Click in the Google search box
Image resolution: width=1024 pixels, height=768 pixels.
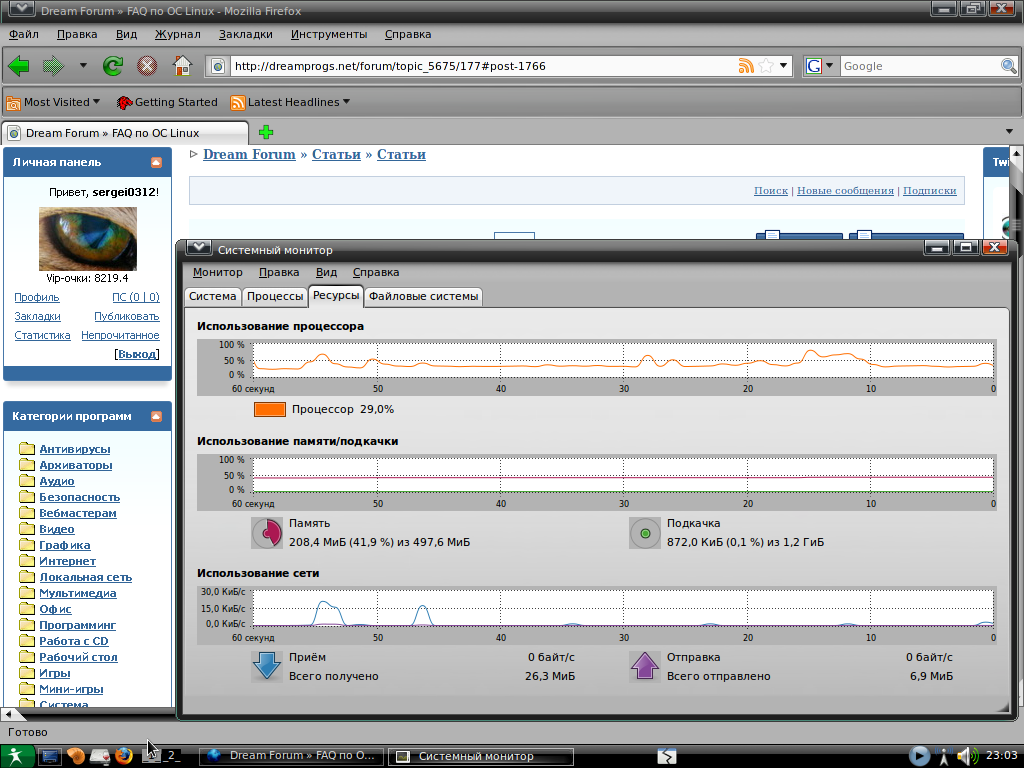point(920,66)
